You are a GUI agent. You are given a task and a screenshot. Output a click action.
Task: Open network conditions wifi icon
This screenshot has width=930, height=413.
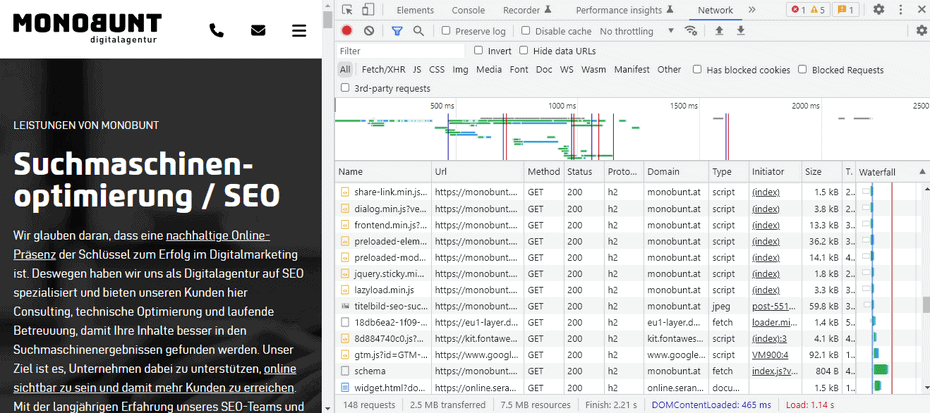point(691,31)
